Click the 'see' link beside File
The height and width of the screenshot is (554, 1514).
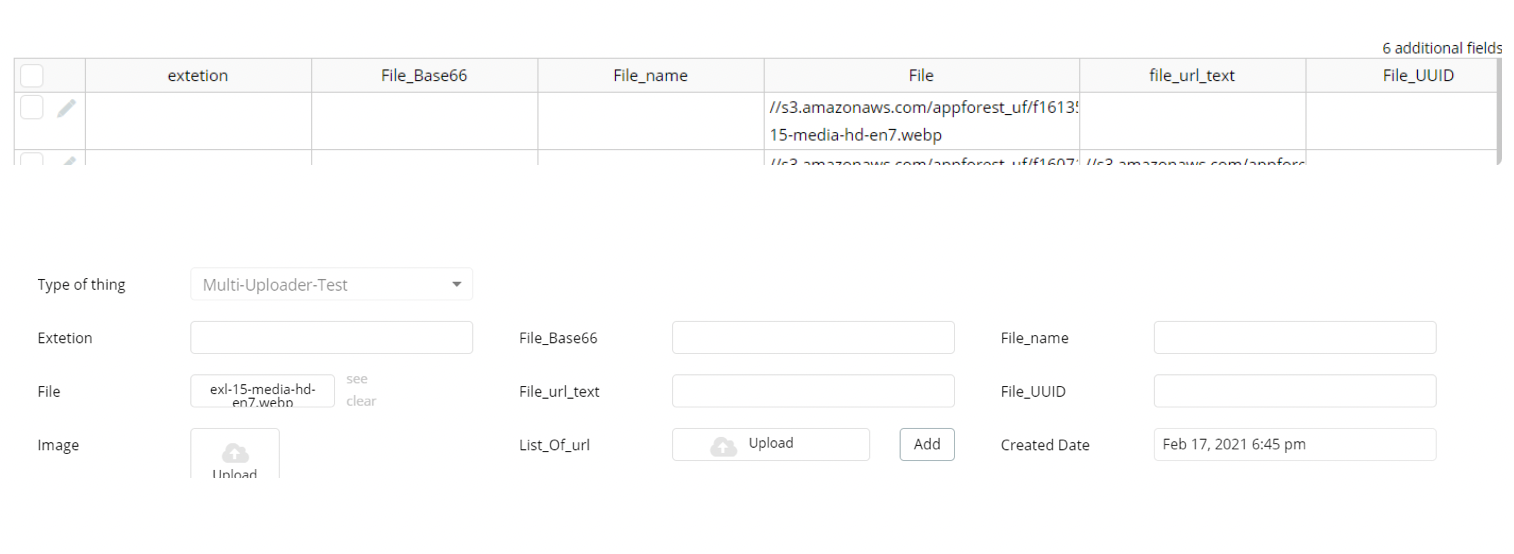(x=357, y=379)
